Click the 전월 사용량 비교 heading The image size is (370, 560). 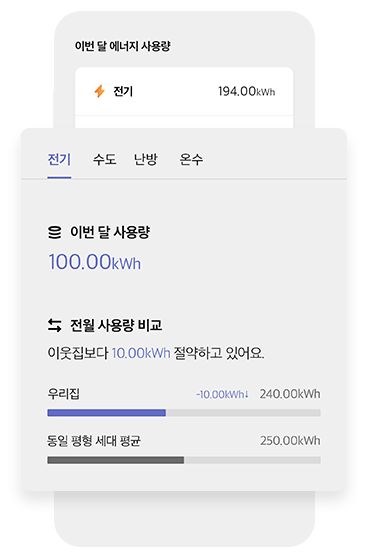point(116,325)
